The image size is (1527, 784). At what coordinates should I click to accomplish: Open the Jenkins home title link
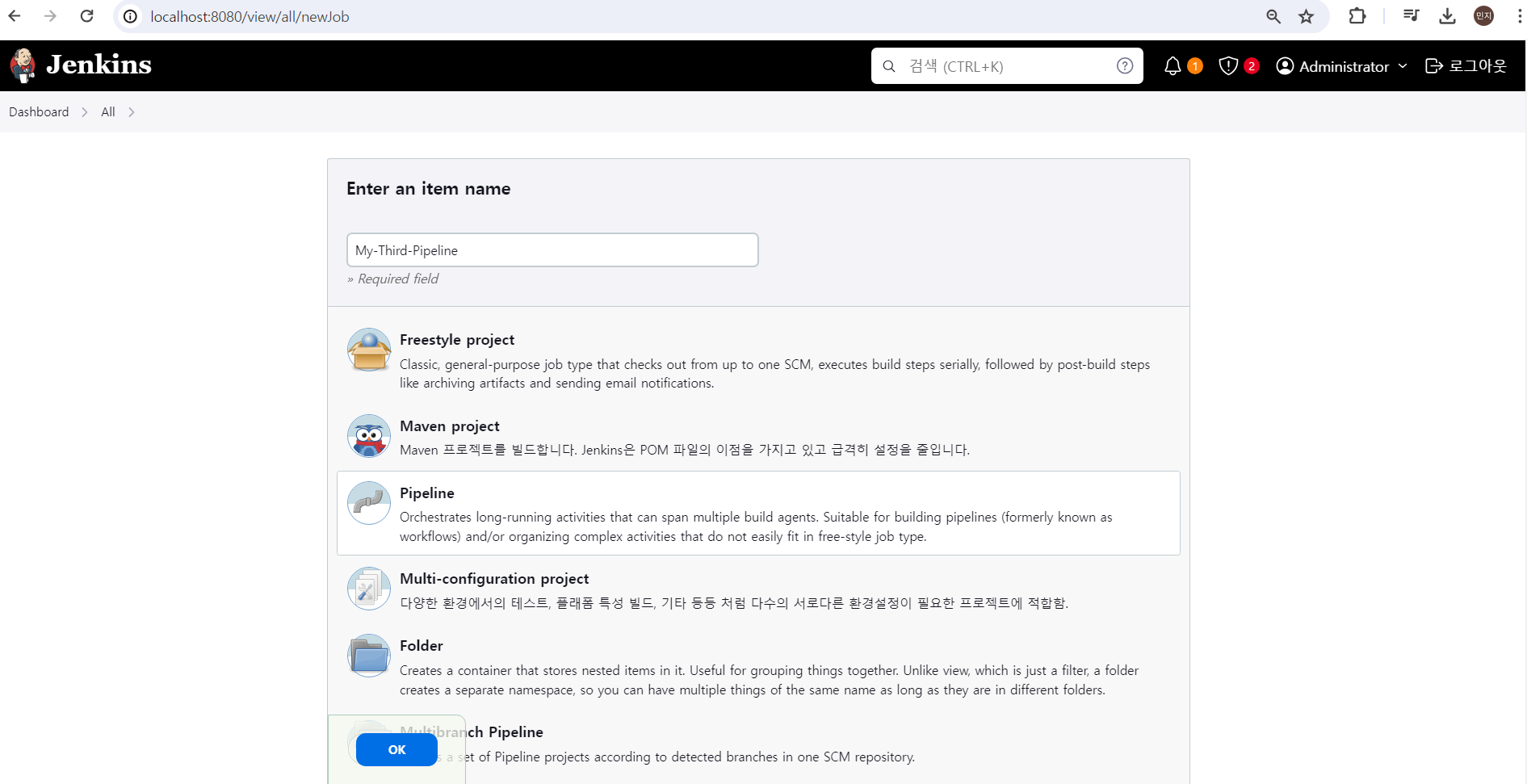click(x=99, y=65)
